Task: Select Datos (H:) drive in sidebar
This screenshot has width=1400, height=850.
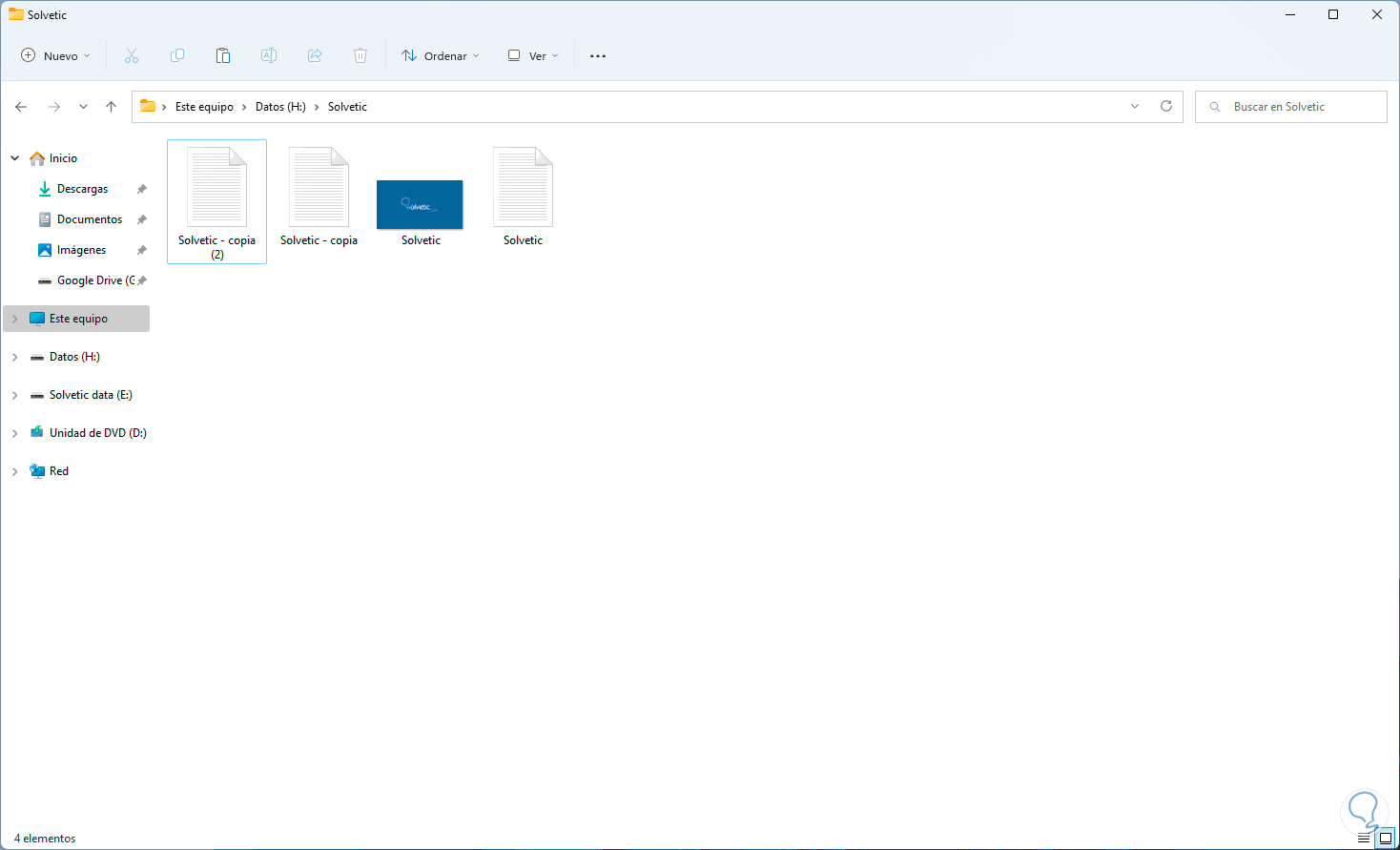Action: (76, 357)
